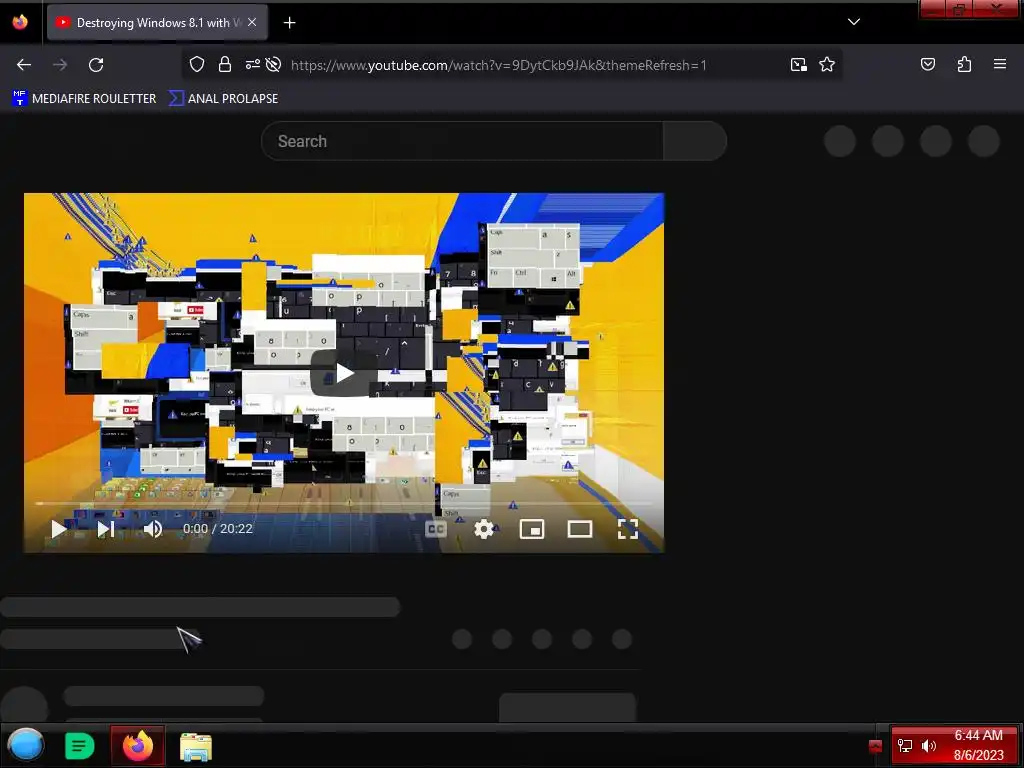Switch to theater mode

(580, 529)
